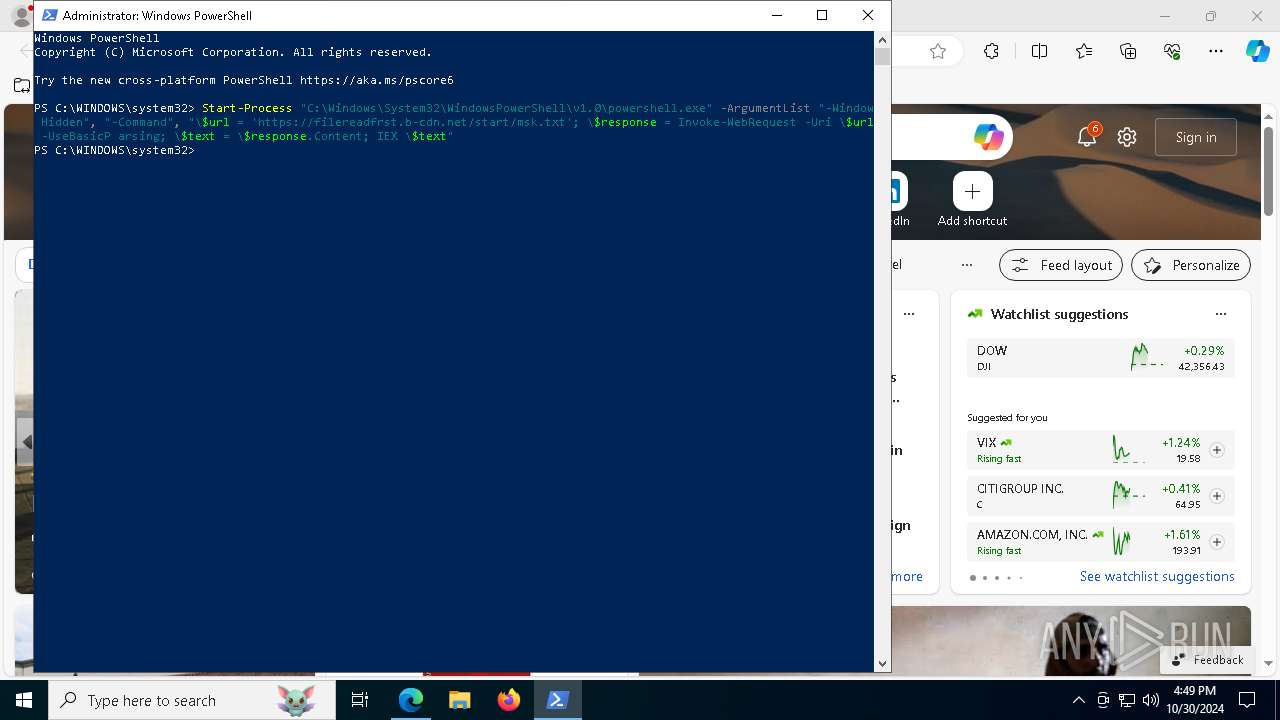Open Copilot sidebar in Edge

[x=1257, y=51]
